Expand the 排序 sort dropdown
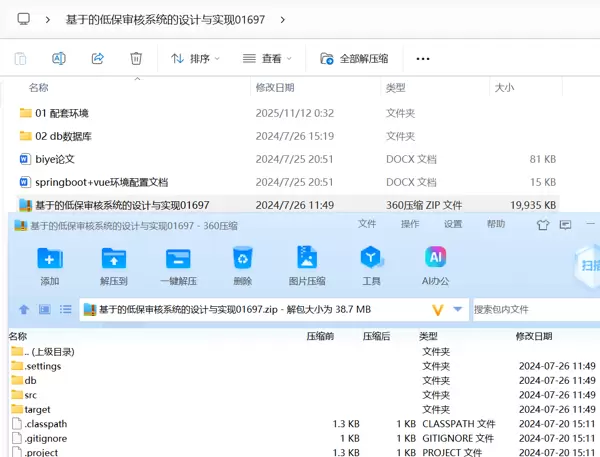 pyautogui.click(x=195, y=59)
